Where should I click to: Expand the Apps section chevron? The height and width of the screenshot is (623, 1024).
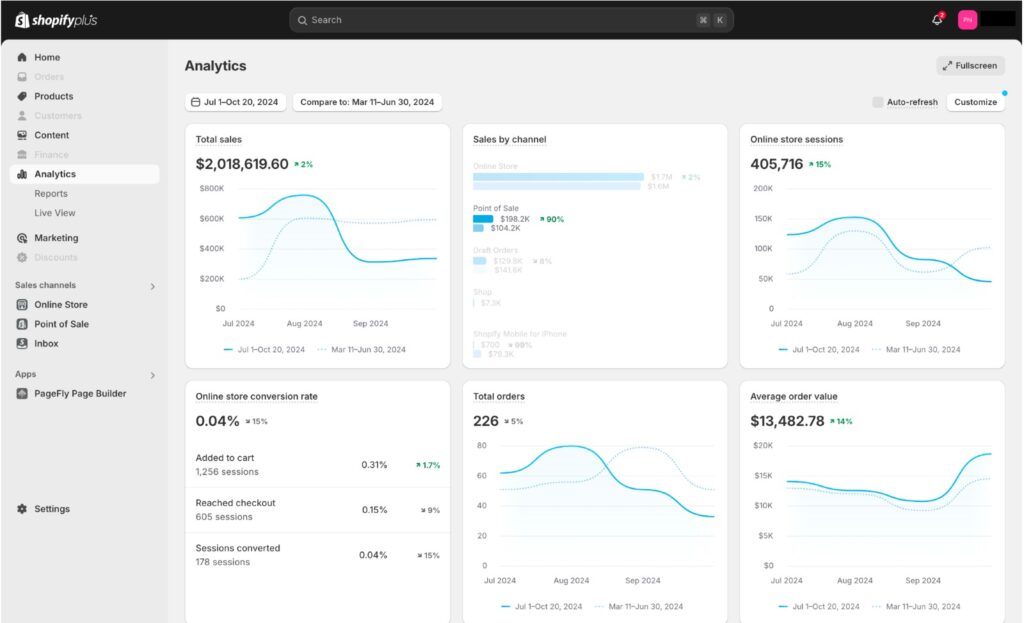click(153, 375)
